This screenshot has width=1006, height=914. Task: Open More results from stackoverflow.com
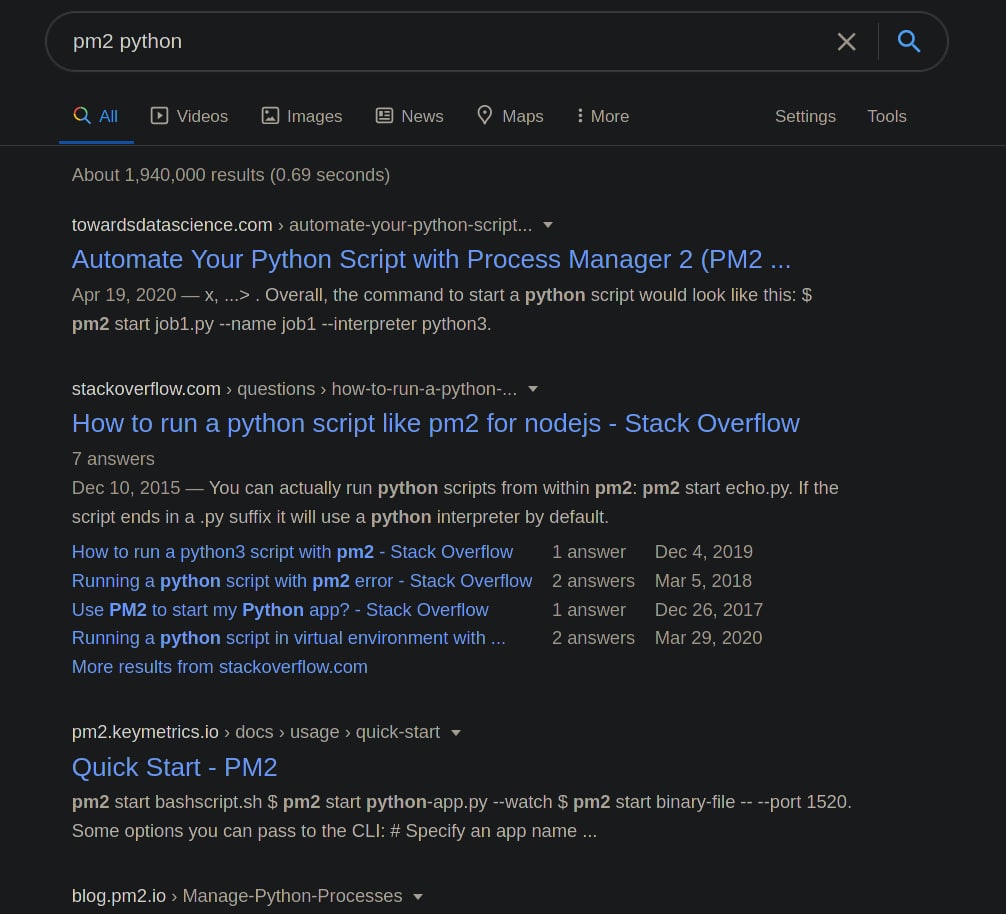click(x=219, y=666)
